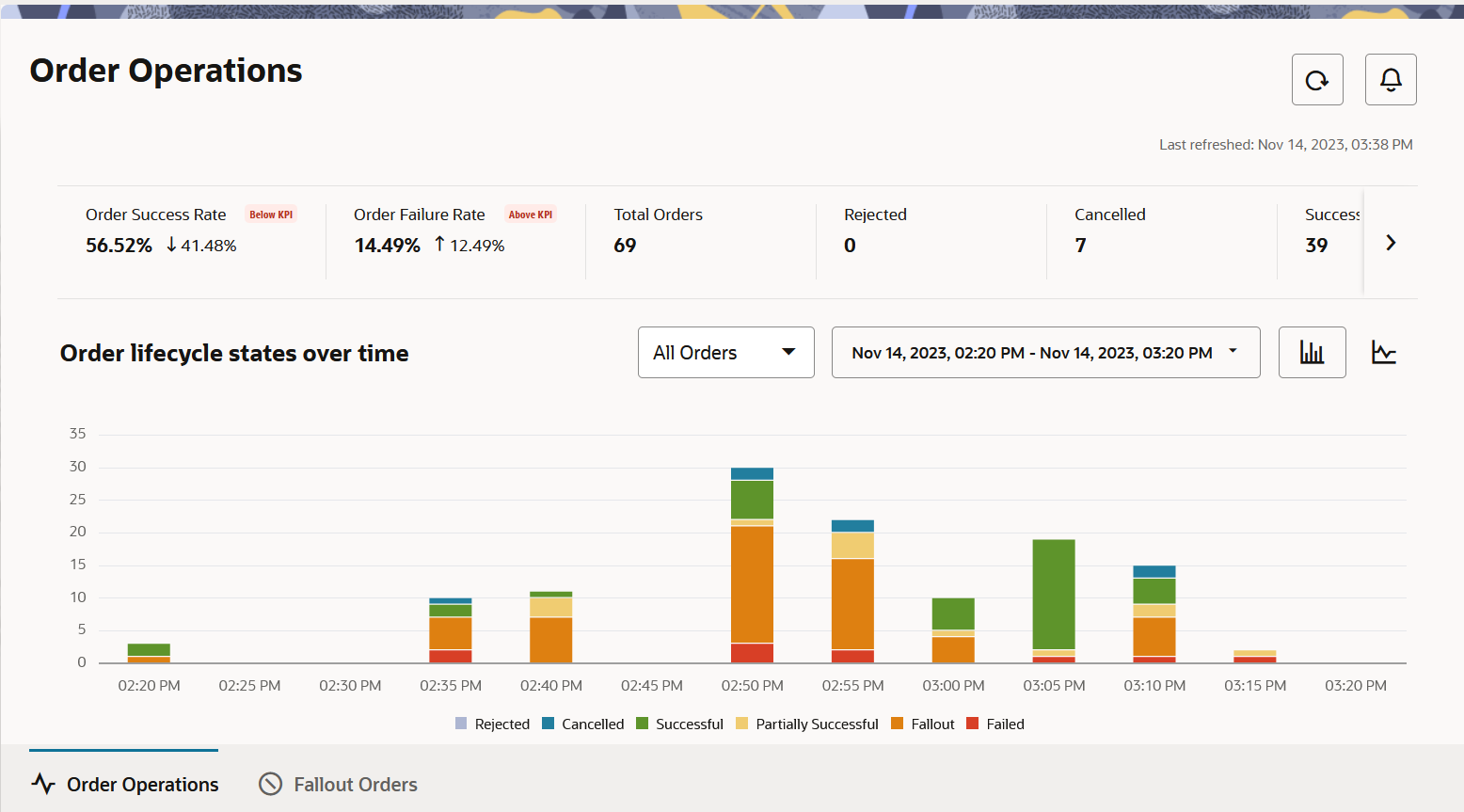Switch to line chart view
This screenshot has height=812, width=1464.
click(1383, 353)
